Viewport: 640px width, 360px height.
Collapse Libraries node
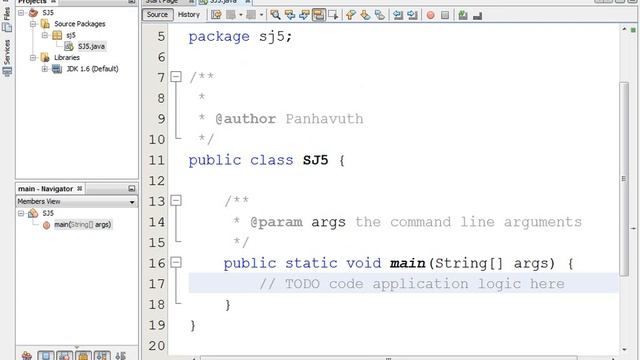(x=33, y=58)
